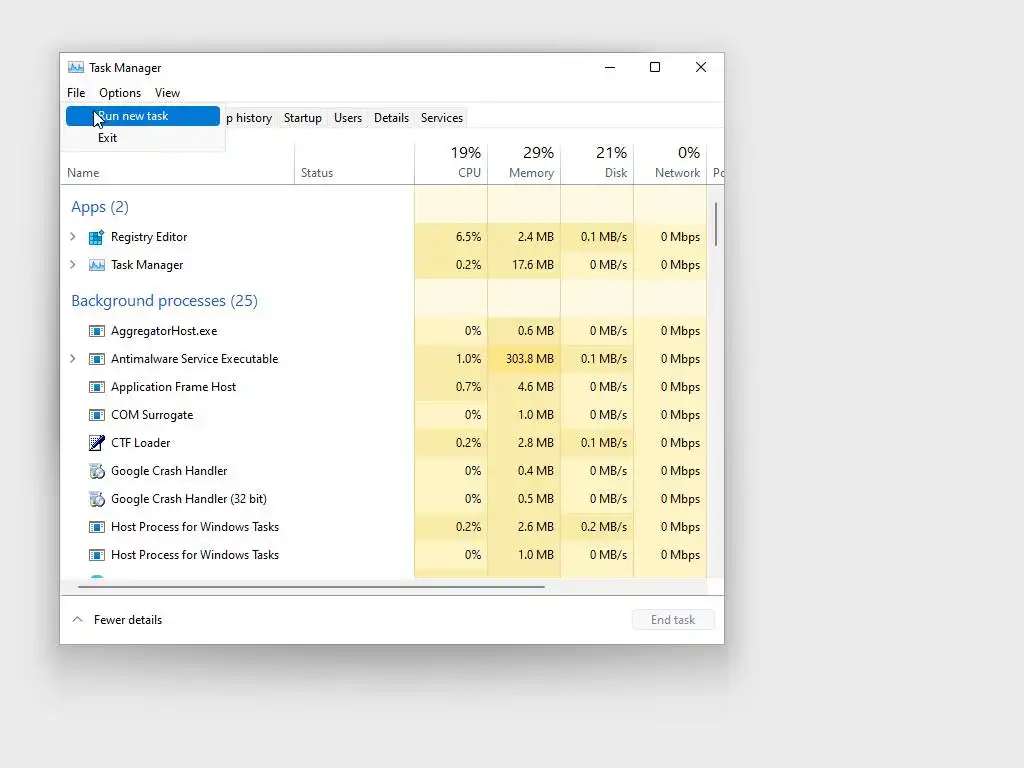Click the 6.5% CPU cell
This screenshot has width=1024, height=768.
coord(451,237)
